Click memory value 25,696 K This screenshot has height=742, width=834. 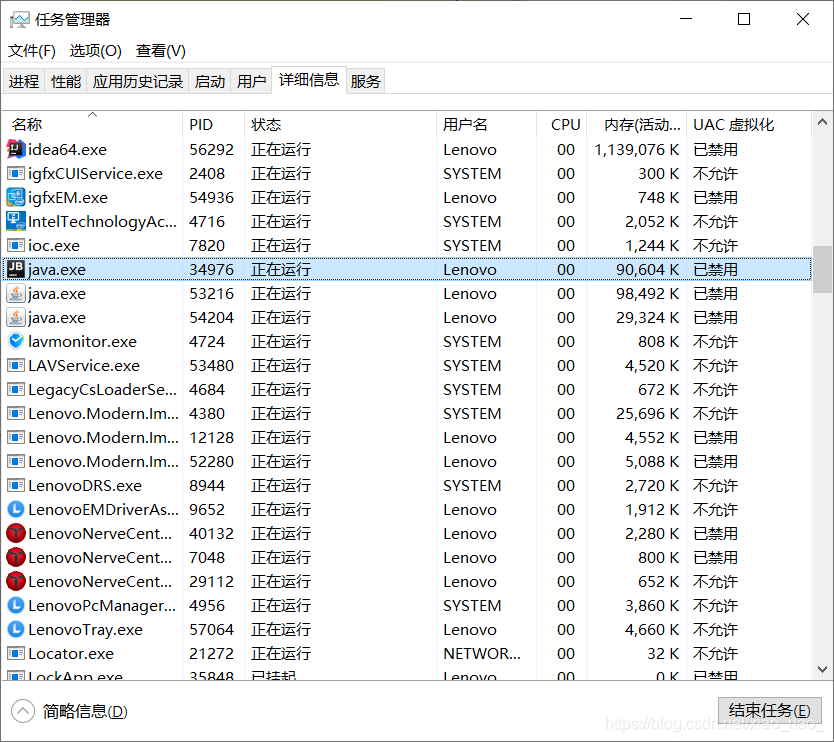(647, 413)
